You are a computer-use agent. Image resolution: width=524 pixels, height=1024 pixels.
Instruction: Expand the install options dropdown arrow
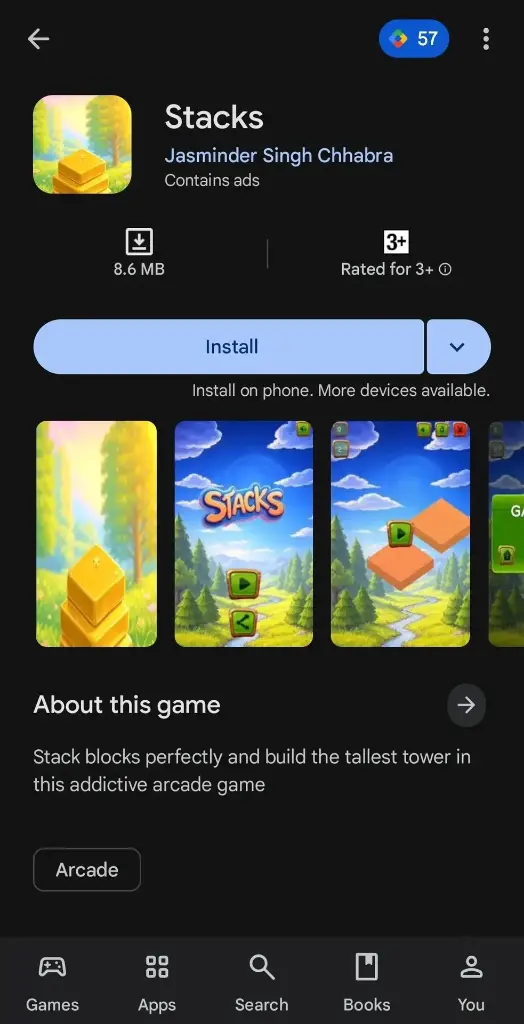pos(458,347)
